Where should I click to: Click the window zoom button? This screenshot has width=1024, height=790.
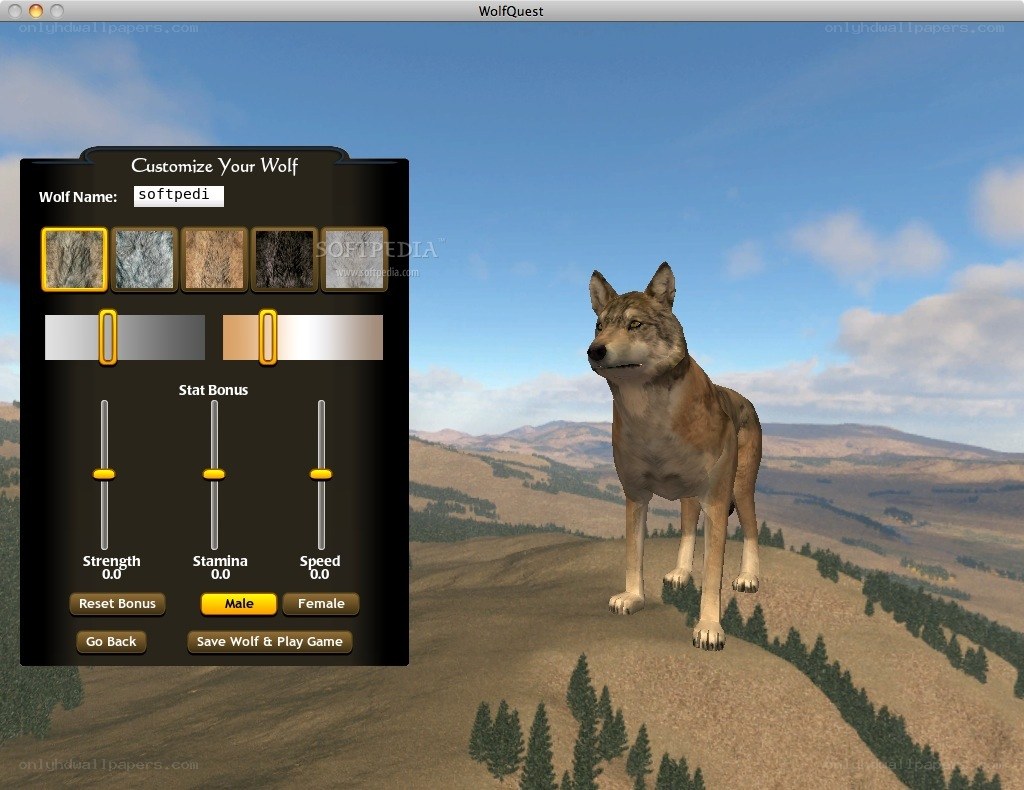coord(57,10)
